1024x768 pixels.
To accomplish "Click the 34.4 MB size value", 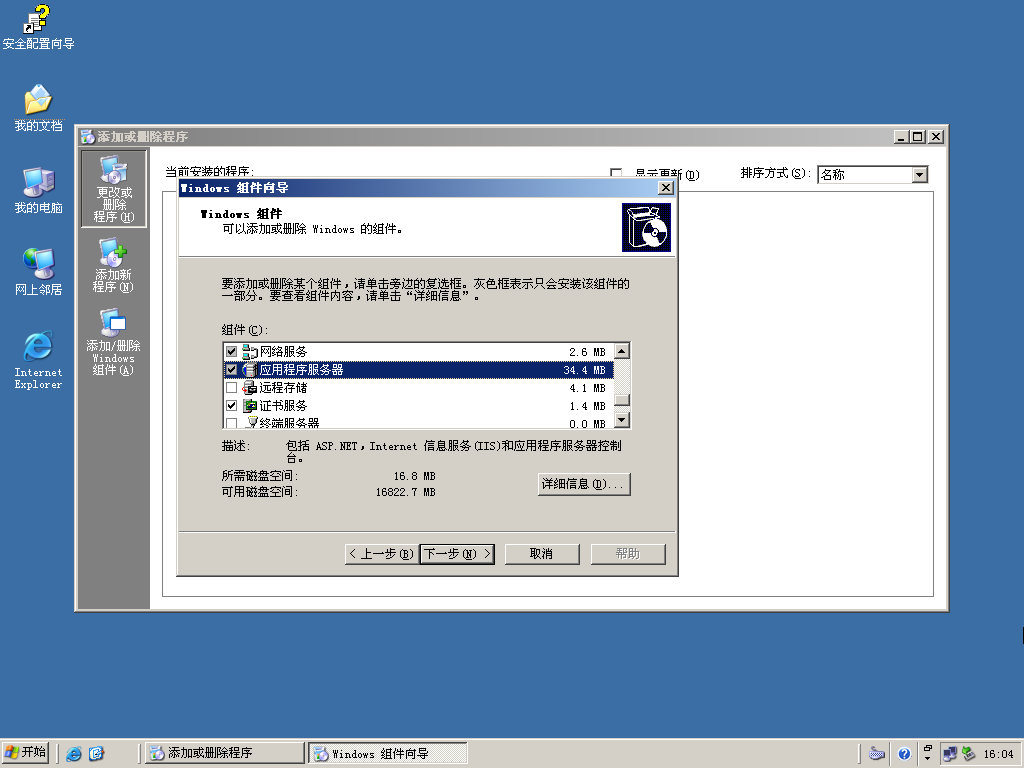I will click(x=584, y=370).
